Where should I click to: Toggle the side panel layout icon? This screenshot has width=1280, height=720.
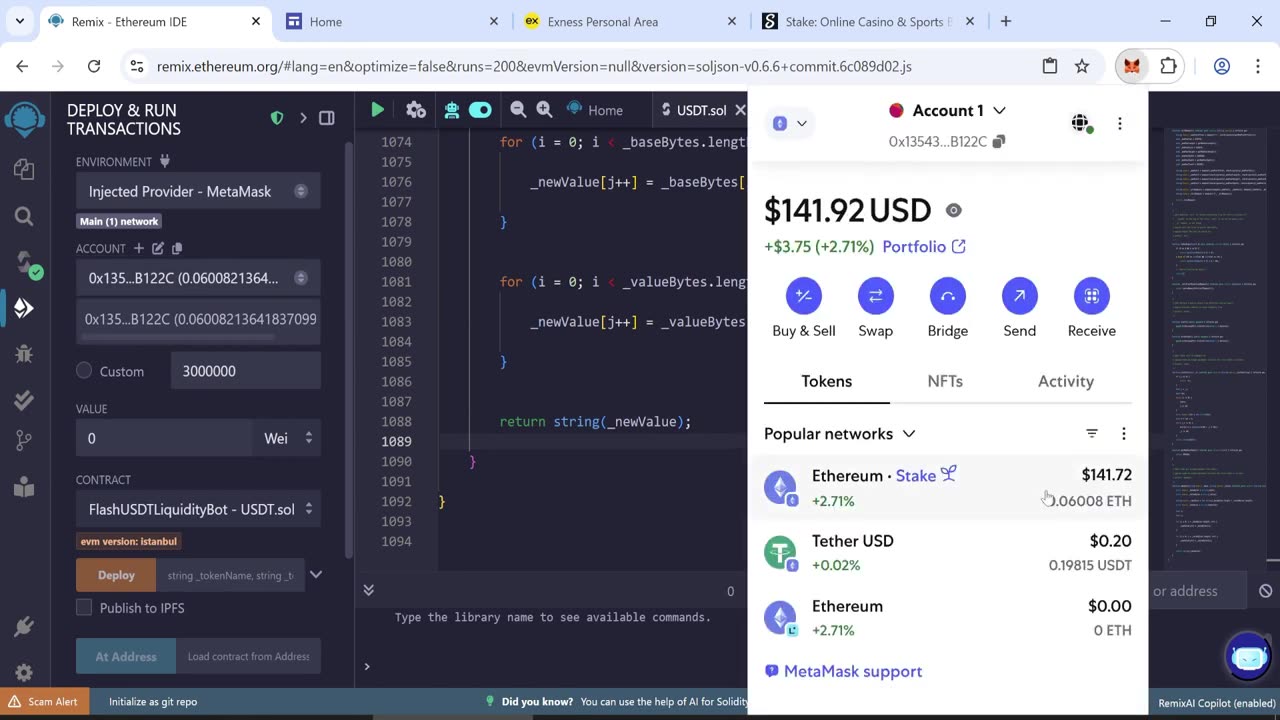pyautogui.click(x=327, y=118)
